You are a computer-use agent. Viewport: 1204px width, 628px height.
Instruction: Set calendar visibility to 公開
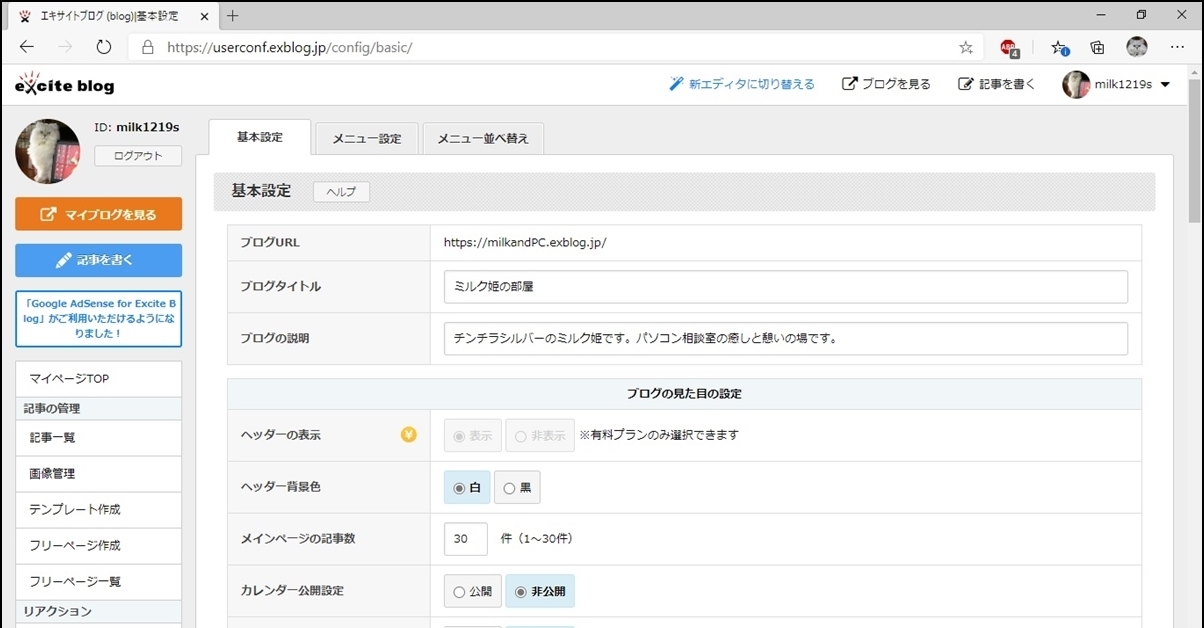[473, 591]
